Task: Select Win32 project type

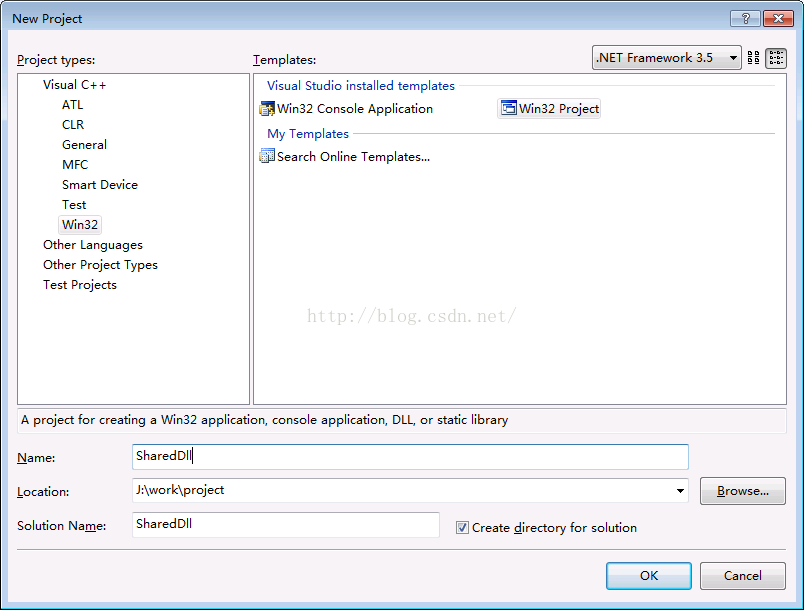Action: click(x=79, y=225)
